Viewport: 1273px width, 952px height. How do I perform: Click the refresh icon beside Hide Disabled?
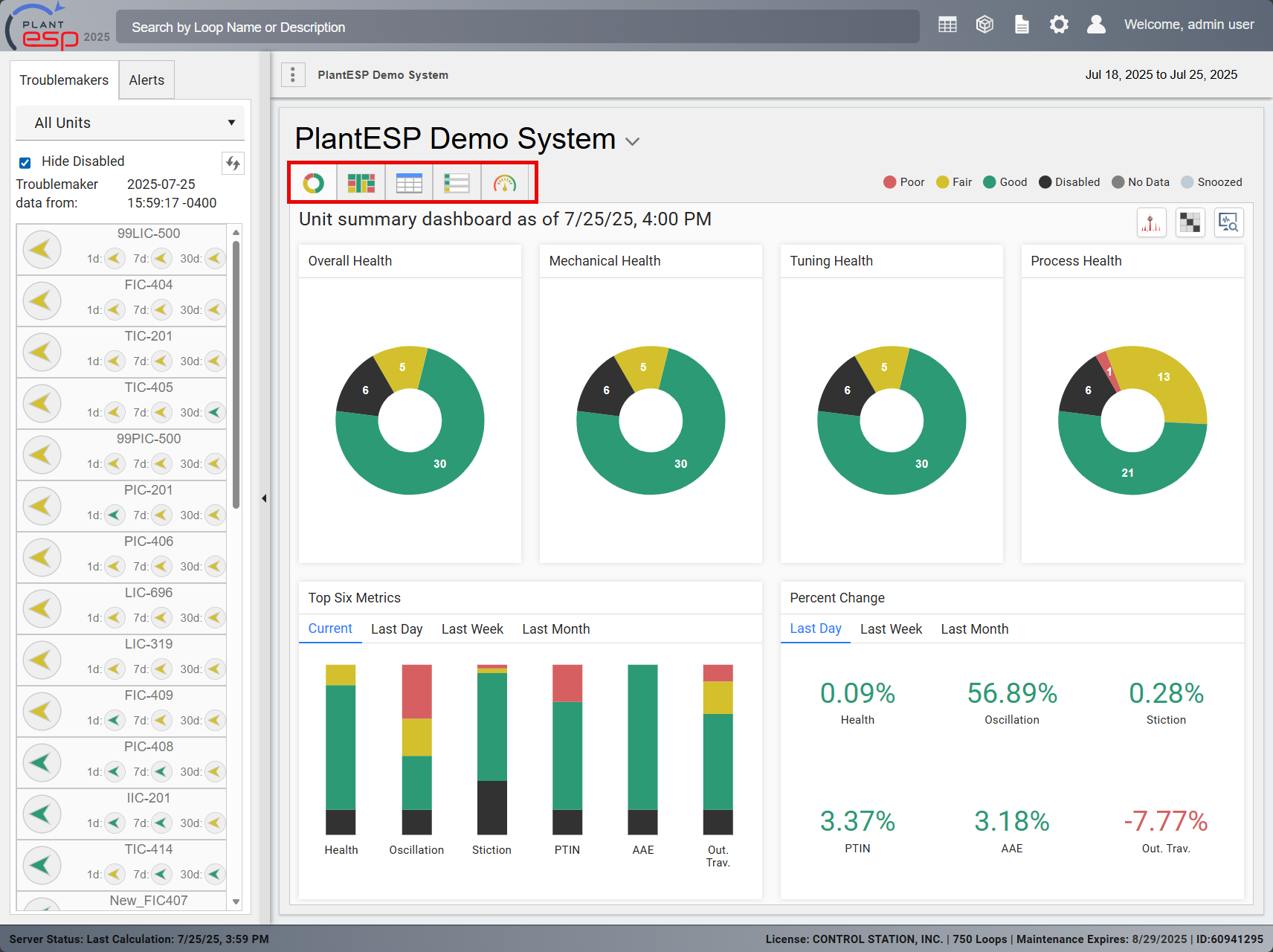click(x=233, y=163)
